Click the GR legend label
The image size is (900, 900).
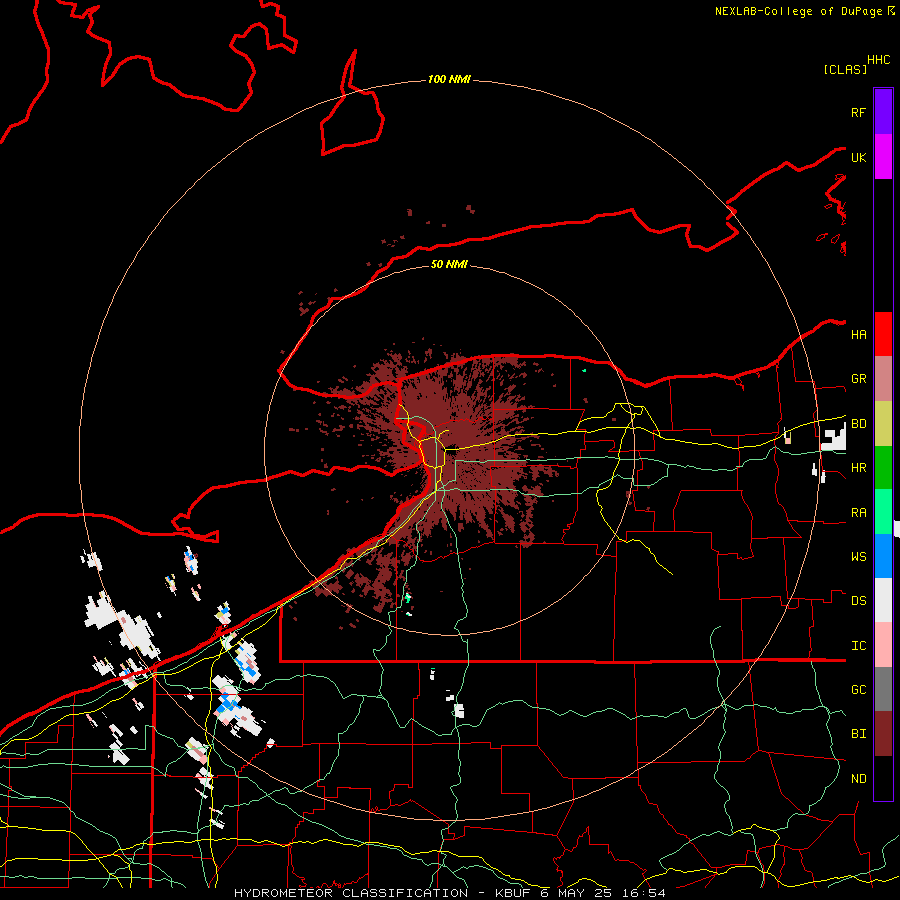pyautogui.click(x=858, y=379)
